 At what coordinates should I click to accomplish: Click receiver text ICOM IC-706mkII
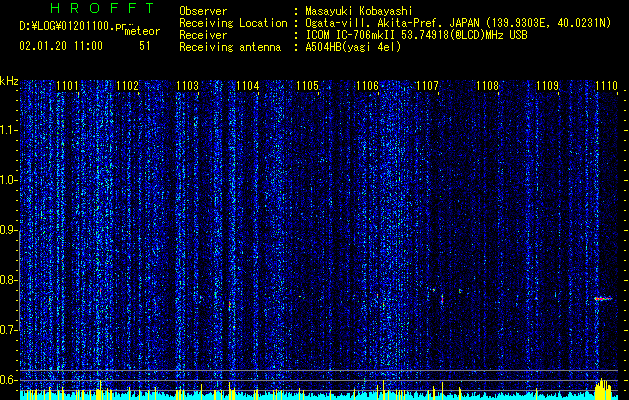point(351,35)
